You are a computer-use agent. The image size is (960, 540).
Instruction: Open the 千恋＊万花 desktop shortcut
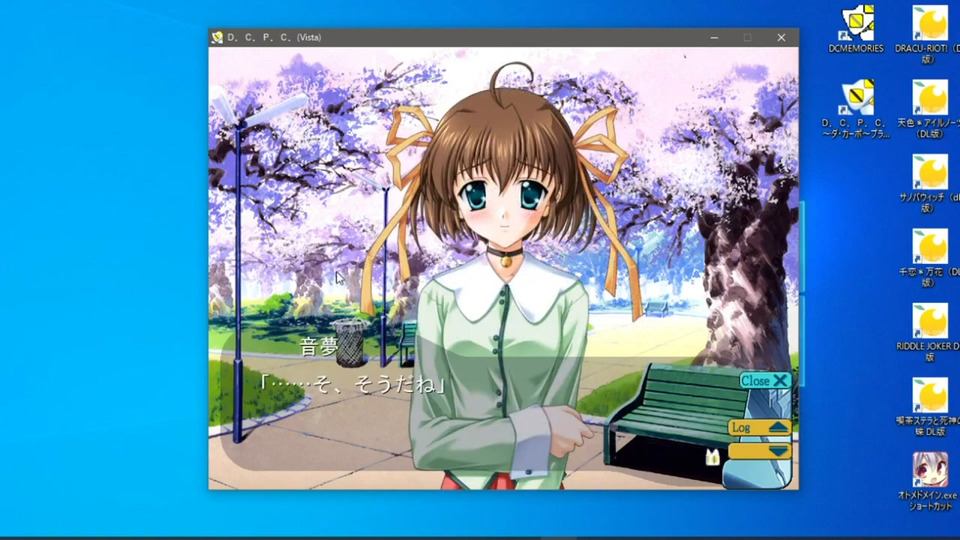(929, 258)
